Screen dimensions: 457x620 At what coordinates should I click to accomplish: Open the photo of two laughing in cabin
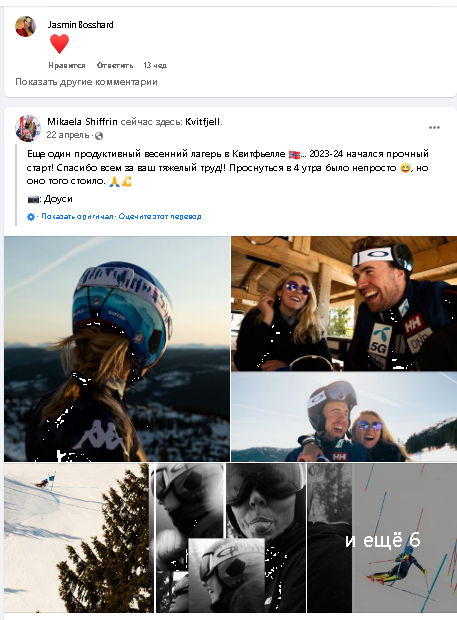pos(344,303)
